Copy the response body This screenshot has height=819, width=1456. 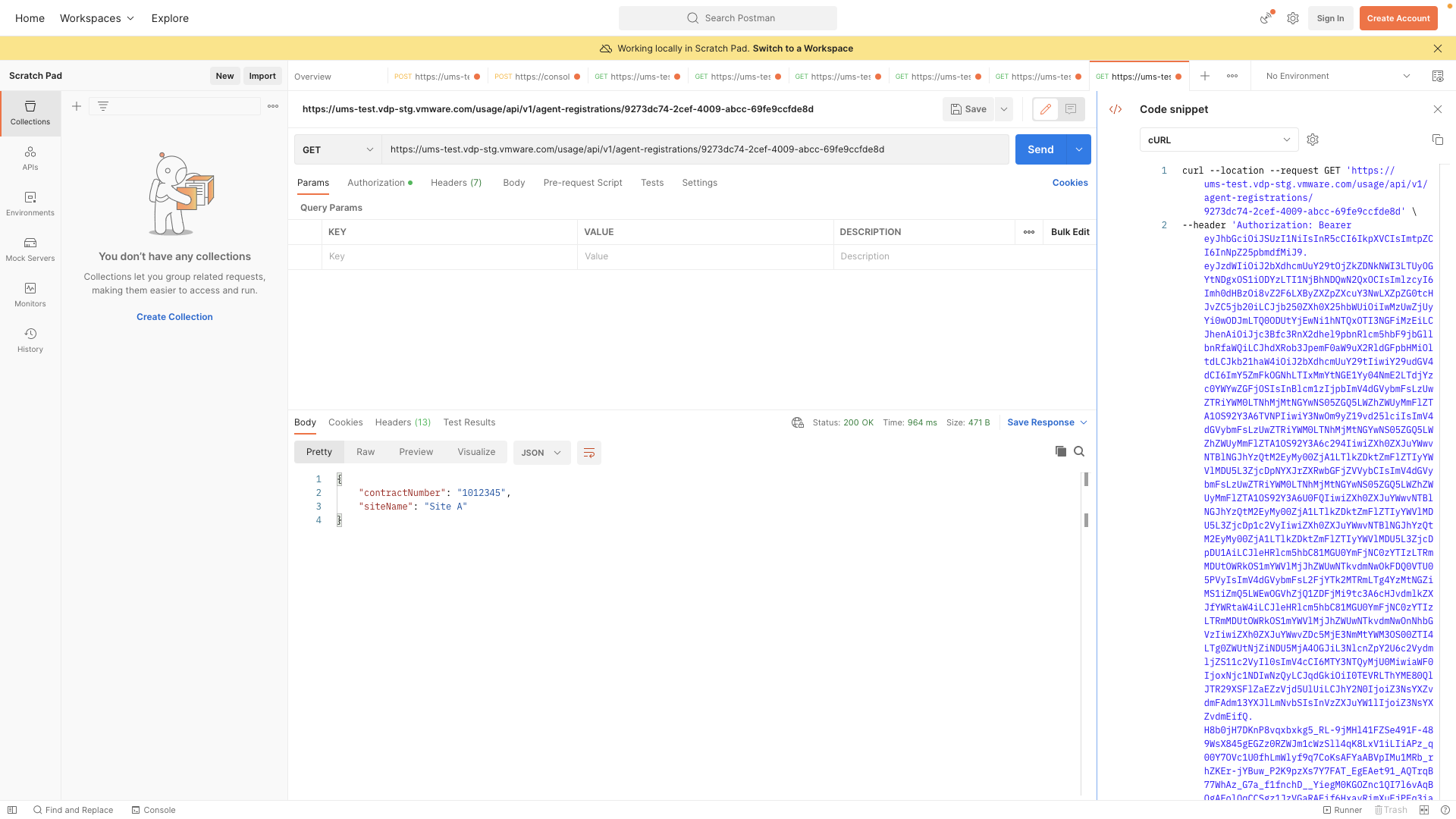click(1060, 451)
